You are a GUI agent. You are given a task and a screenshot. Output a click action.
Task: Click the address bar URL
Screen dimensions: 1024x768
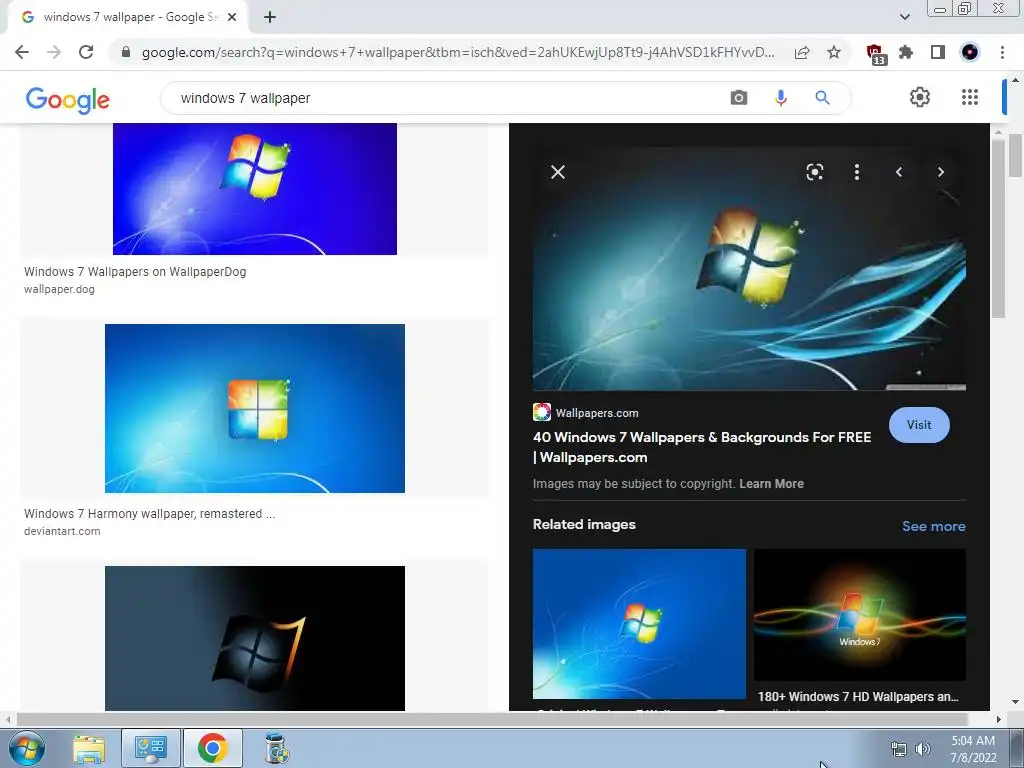pyautogui.click(x=458, y=52)
